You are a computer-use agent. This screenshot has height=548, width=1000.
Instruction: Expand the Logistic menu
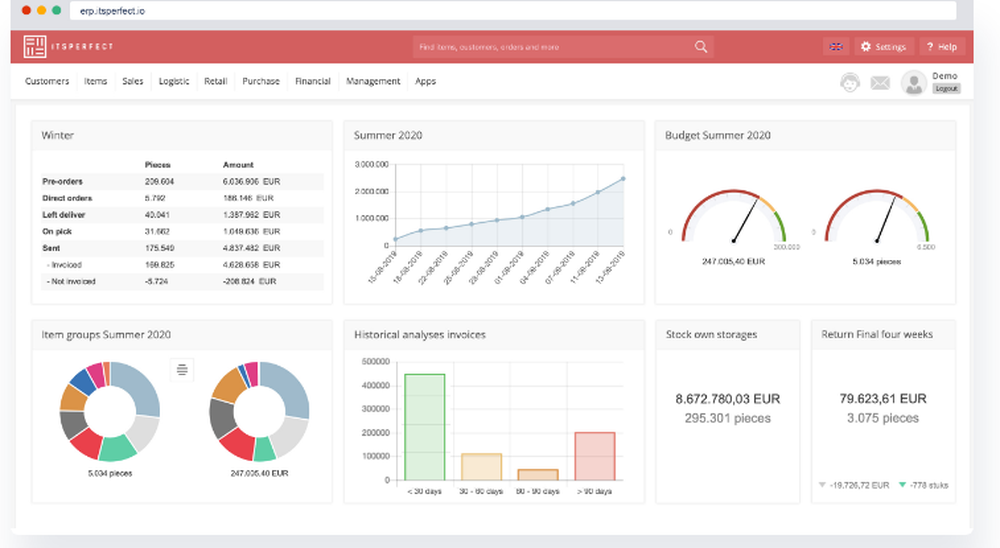pos(174,81)
